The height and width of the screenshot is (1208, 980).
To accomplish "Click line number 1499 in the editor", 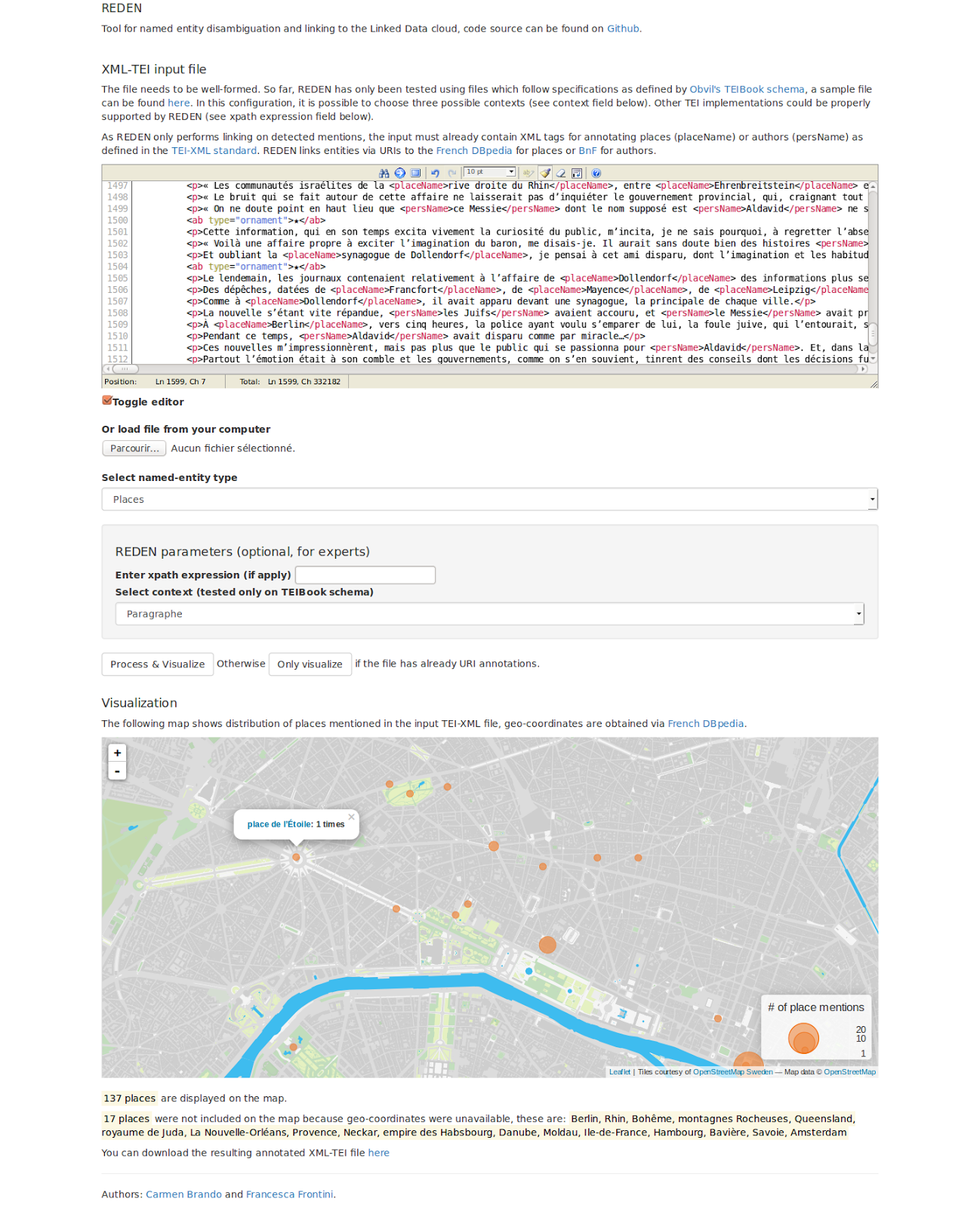I will 117,209.
